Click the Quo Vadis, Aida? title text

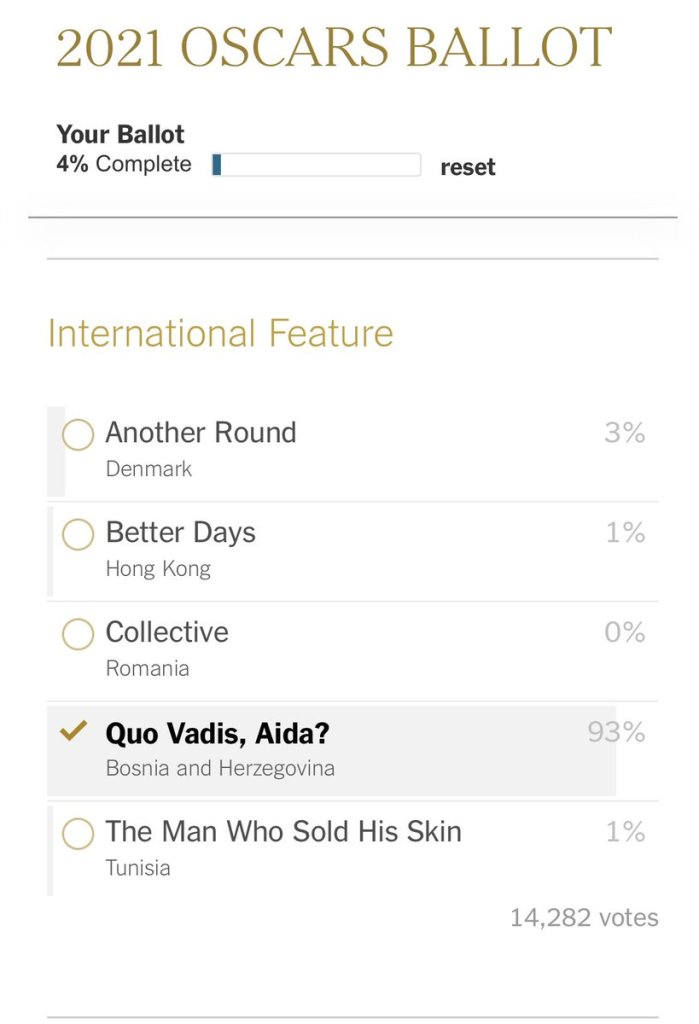pyautogui.click(x=217, y=734)
